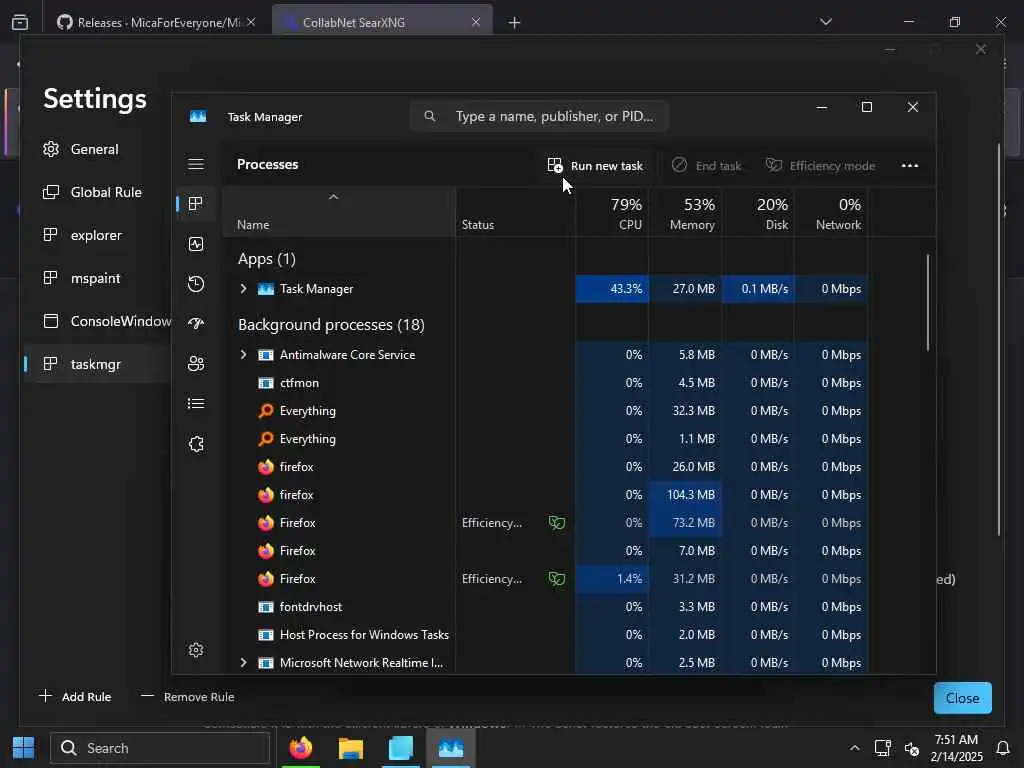
Task: Open File Explorer from the taskbar
Action: click(x=351, y=748)
